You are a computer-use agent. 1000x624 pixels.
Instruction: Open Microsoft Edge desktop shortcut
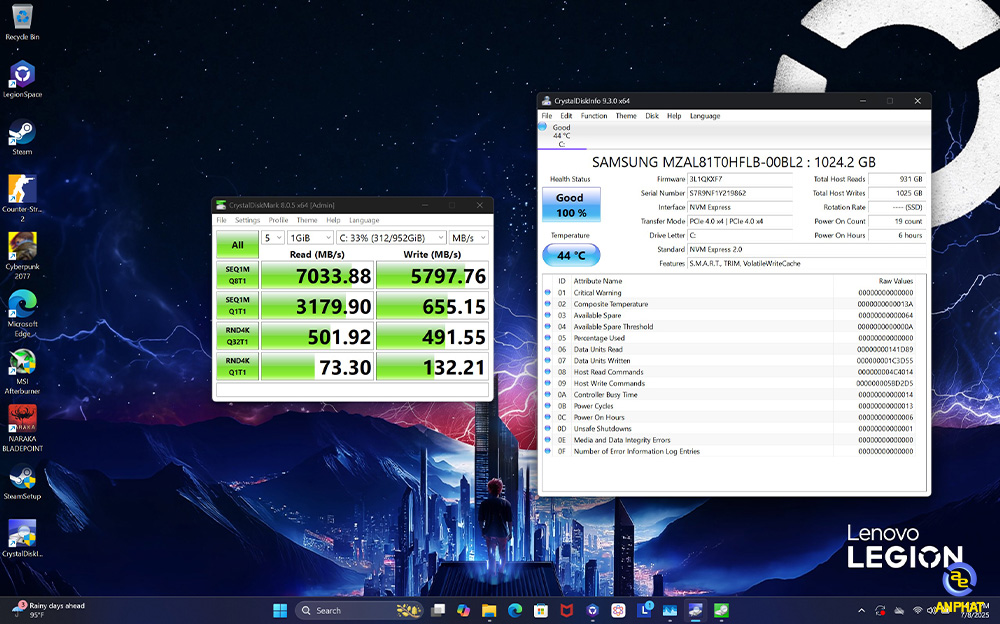(22, 313)
